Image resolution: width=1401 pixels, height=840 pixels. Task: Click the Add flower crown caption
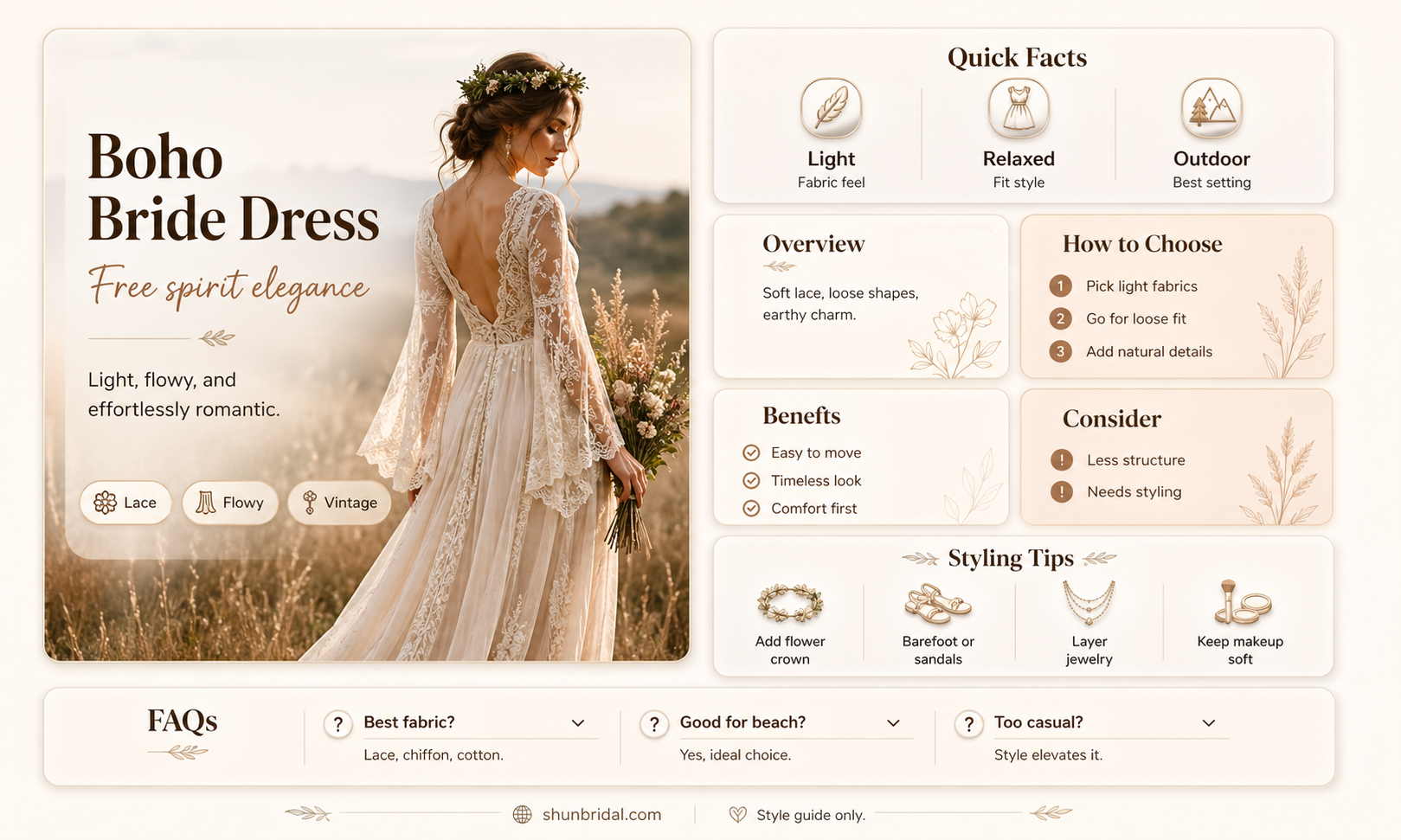790,651
